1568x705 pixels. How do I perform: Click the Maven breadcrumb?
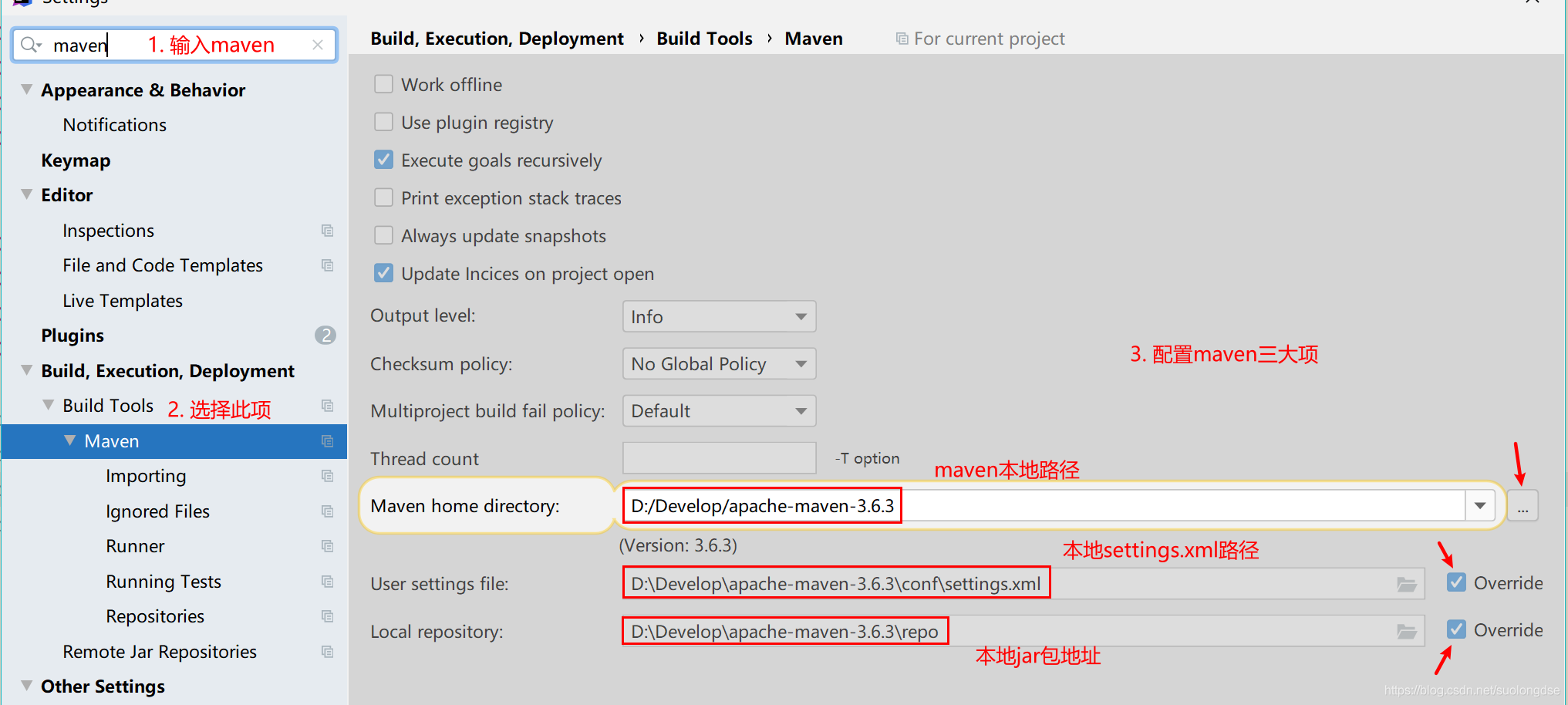click(814, 39)
